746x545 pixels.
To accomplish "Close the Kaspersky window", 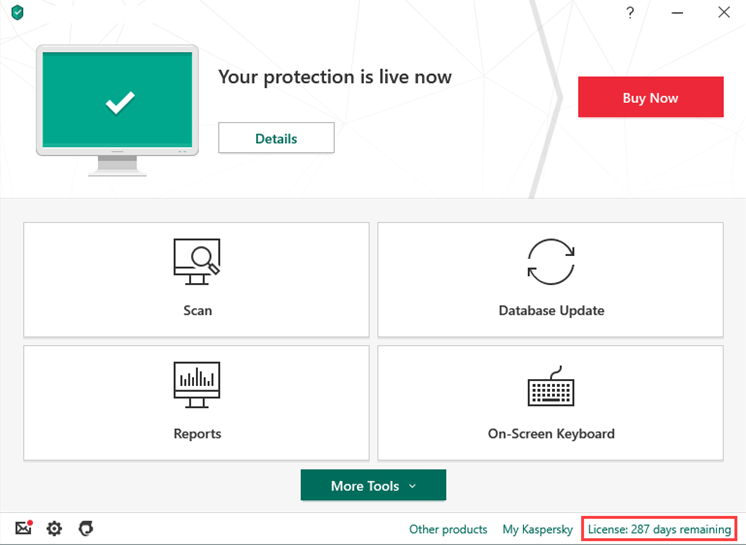I will (724, 12).
